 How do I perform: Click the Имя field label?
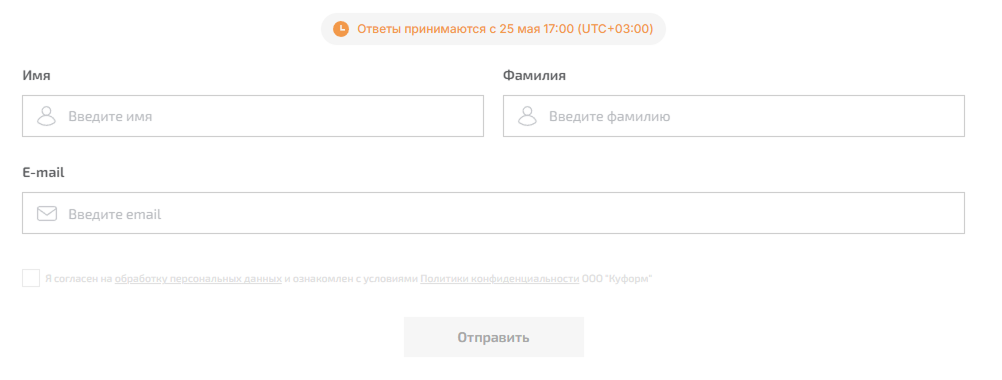pyautogui.click(x=36, y=75)
